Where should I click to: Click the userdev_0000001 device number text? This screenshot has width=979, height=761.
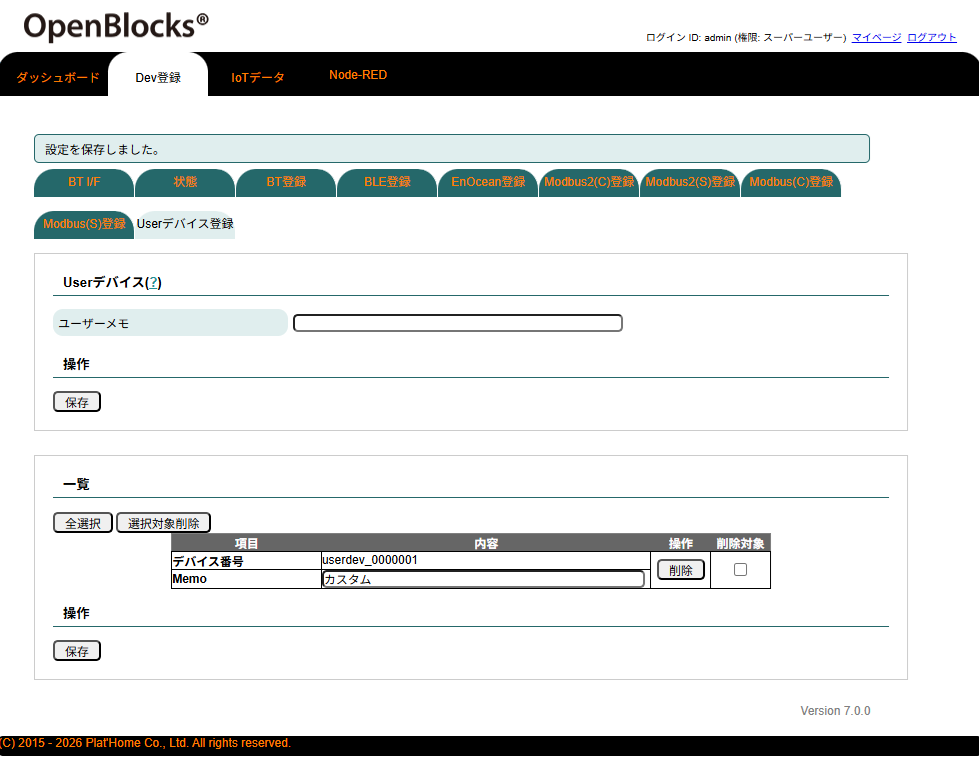point(370,560)
